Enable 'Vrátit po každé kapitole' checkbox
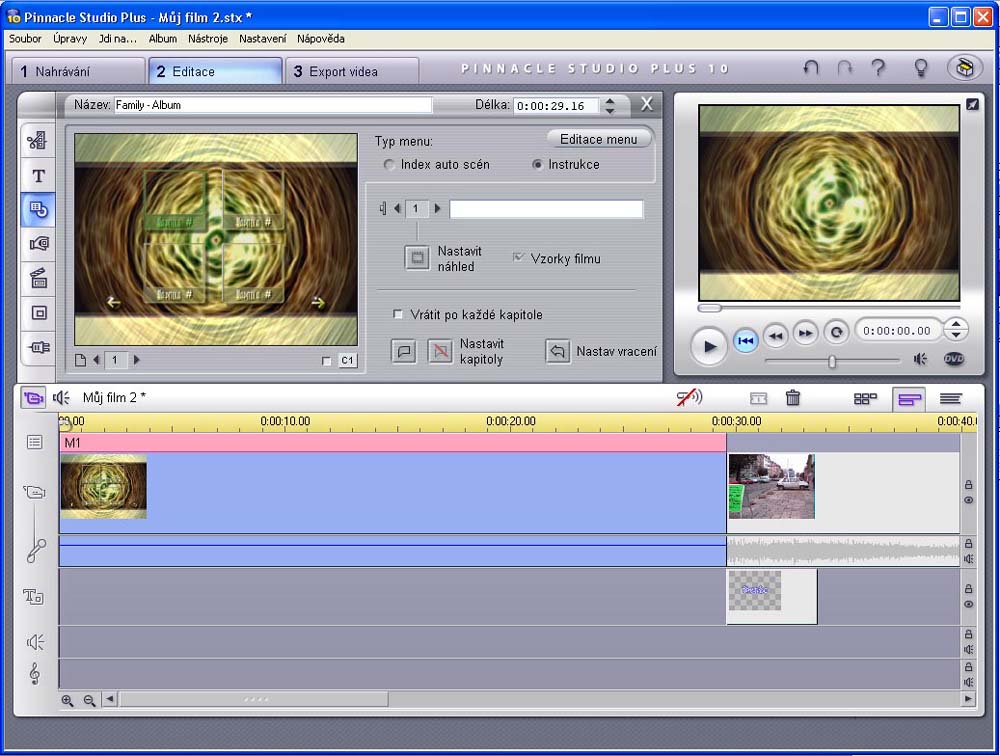This screenshot has width=1000, height=756. tap(399, 315)
